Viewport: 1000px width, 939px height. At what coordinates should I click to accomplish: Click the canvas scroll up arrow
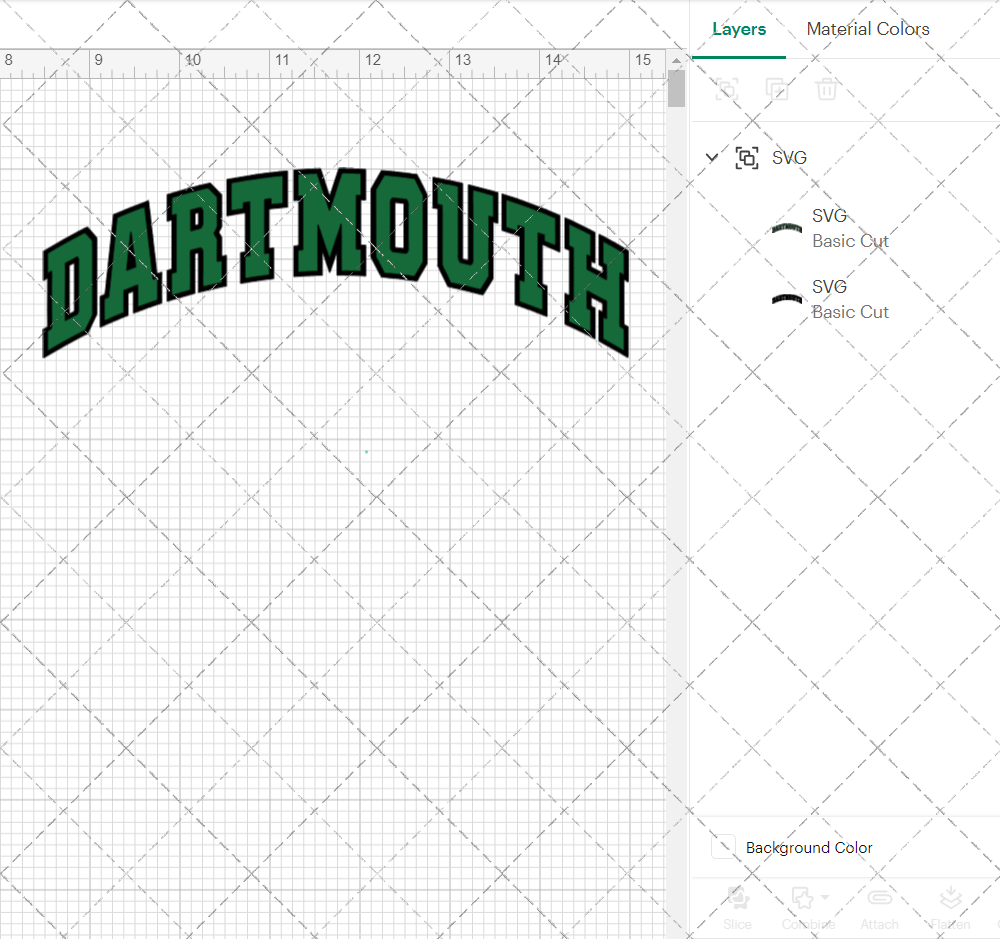point(676,60)
